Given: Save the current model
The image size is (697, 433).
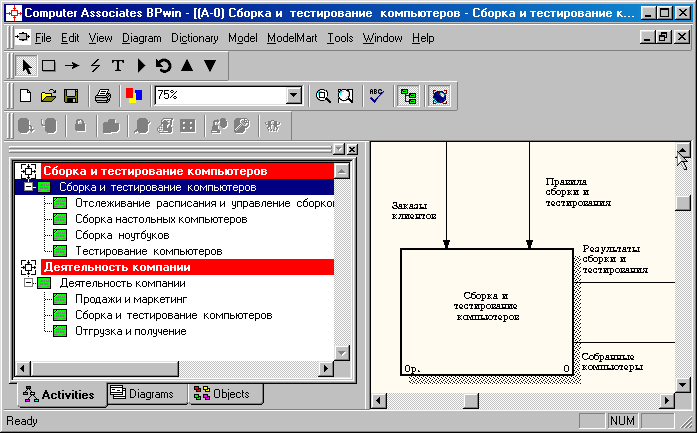Looking at the screenshot, I should pyautogui.click(x=71, y=96).
